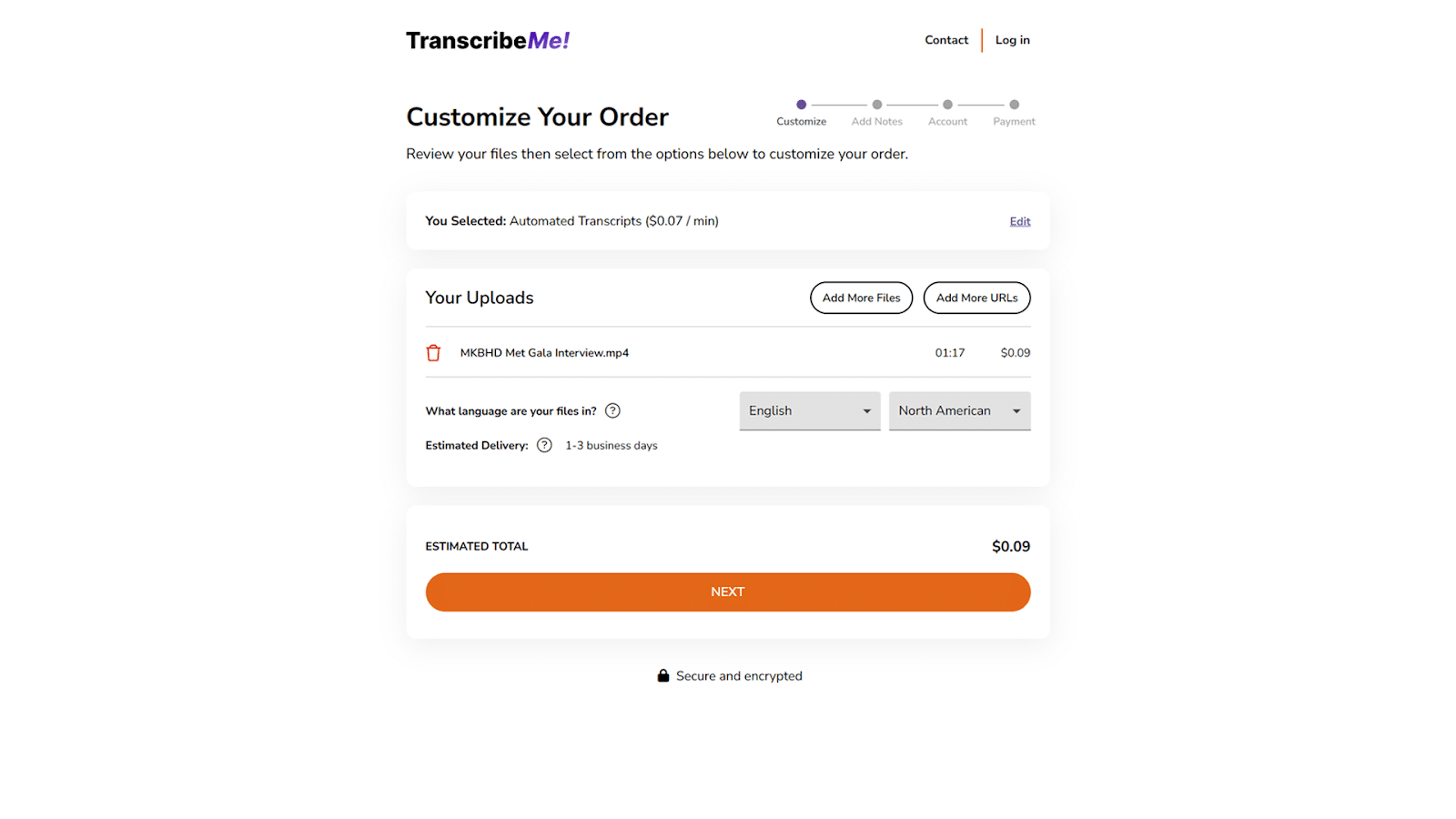Go to the Add Notes step
The width and height of the screenshot is (1456, 819).
point(877,106)
